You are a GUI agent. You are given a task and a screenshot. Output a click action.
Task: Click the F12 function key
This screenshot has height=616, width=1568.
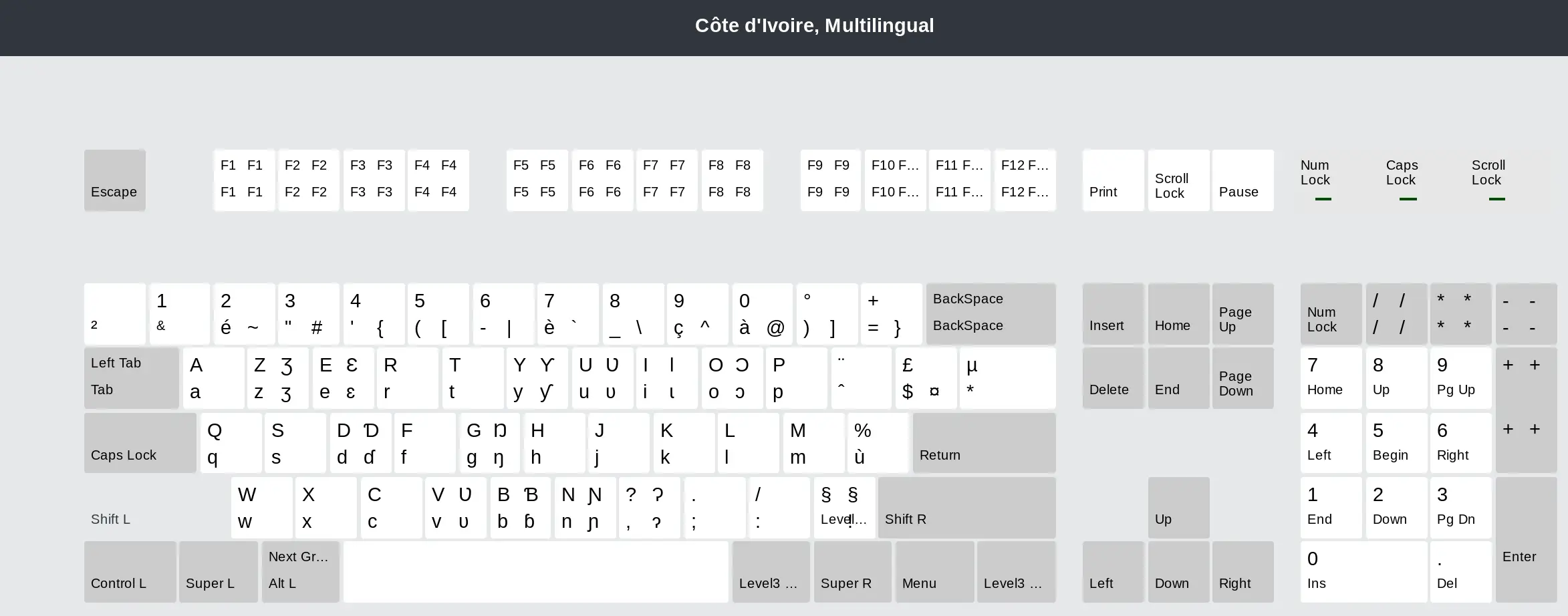tap(1025, 180)
